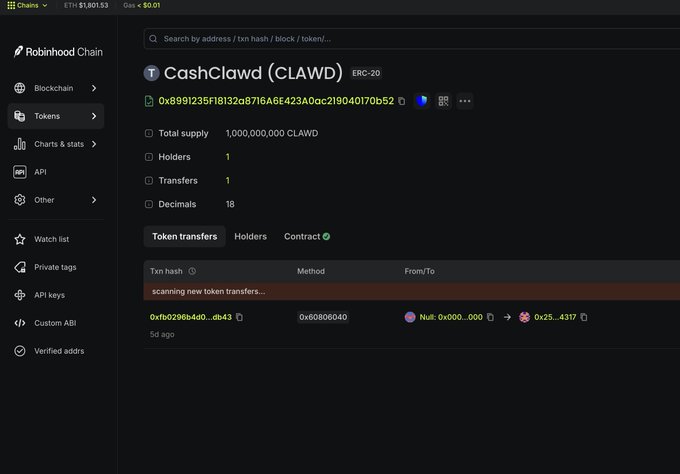680x474 pixels.
Task: Click the 1,000,000,000 CLAWD supply value
Action: (272, 134)
